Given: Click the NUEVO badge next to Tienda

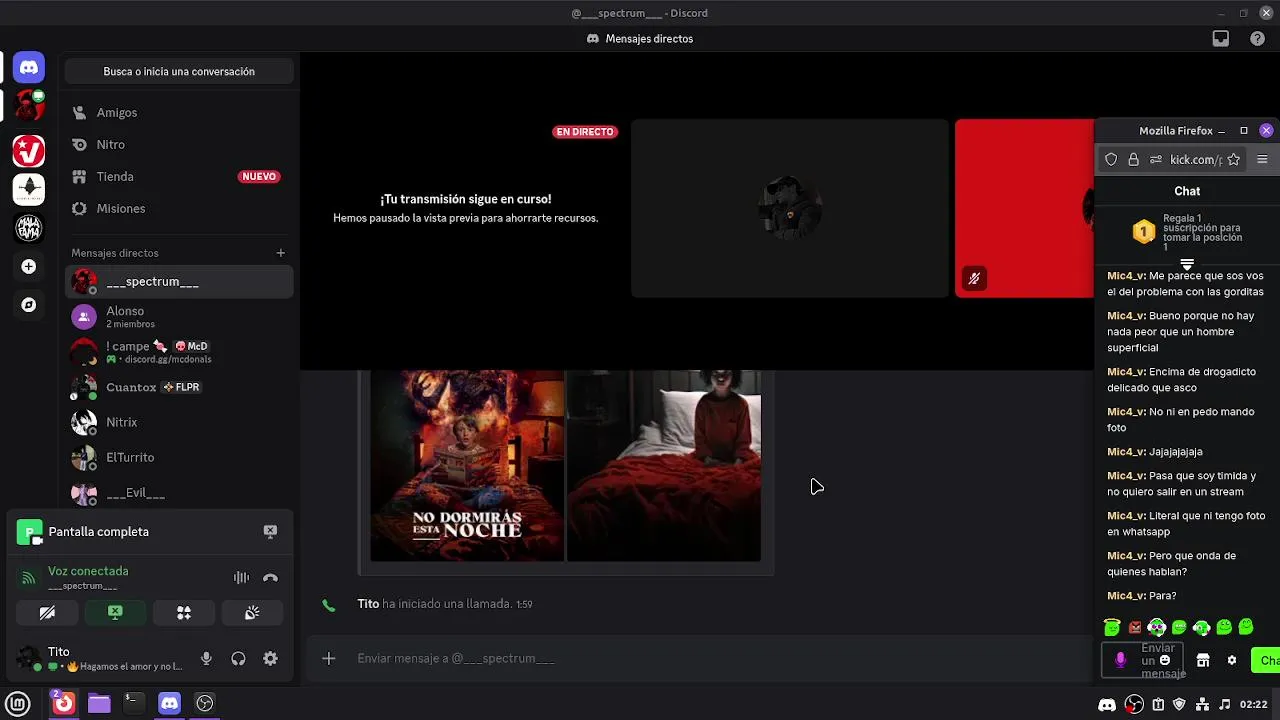Looking at the screenshot, I should (x=259, y=177).
